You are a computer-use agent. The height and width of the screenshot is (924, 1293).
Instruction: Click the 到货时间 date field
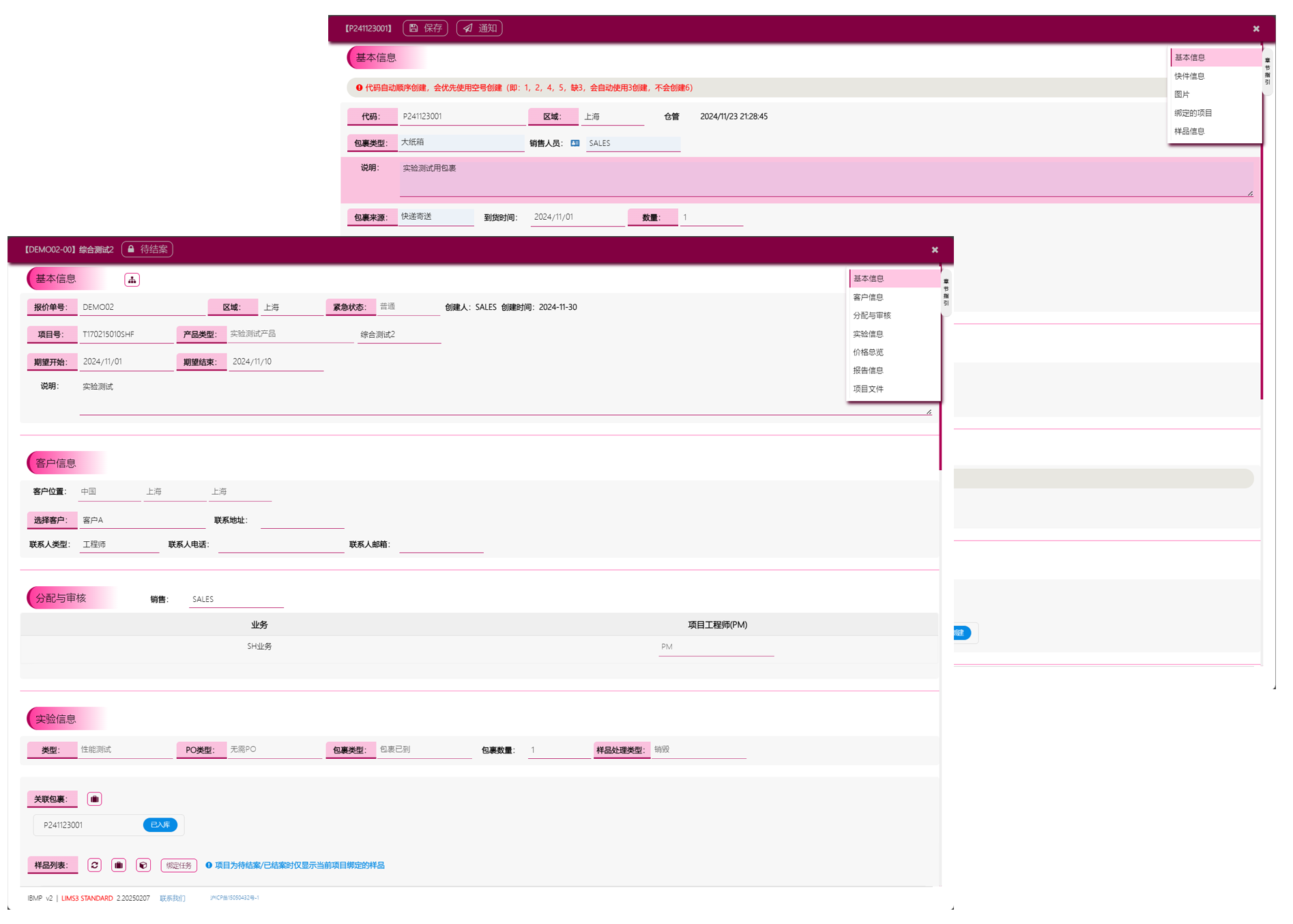coord(577,217)
